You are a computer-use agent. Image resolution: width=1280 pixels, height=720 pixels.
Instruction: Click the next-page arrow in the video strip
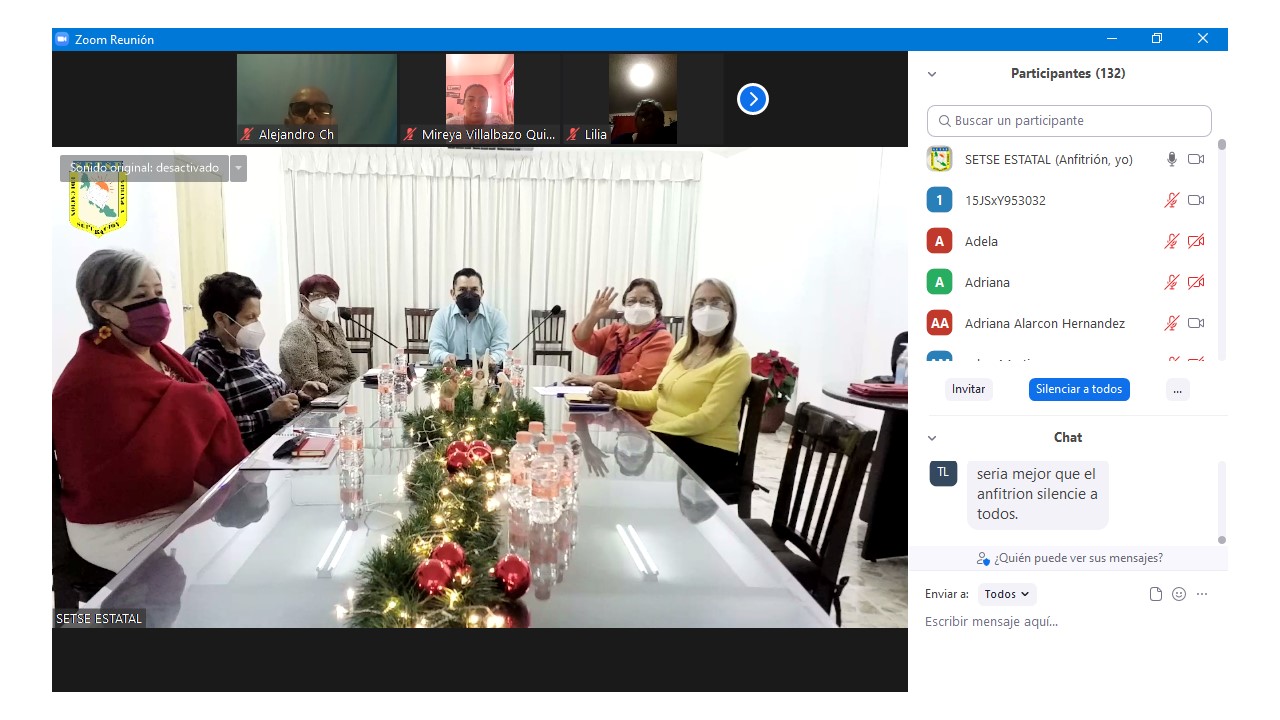(x=753, y=99)
